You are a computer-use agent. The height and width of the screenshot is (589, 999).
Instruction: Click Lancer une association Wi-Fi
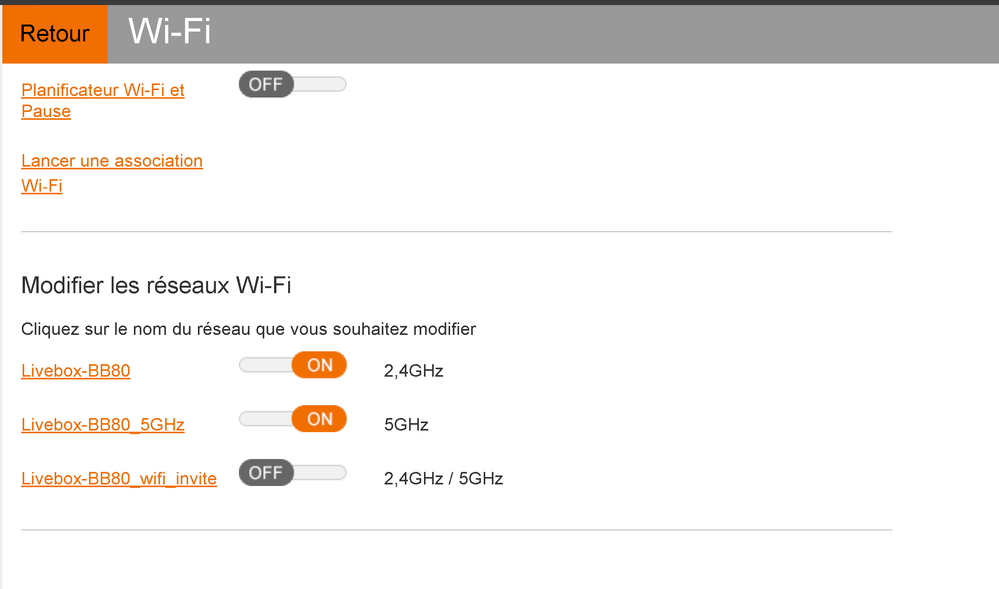pyautogui.click(x=111, y=172)
